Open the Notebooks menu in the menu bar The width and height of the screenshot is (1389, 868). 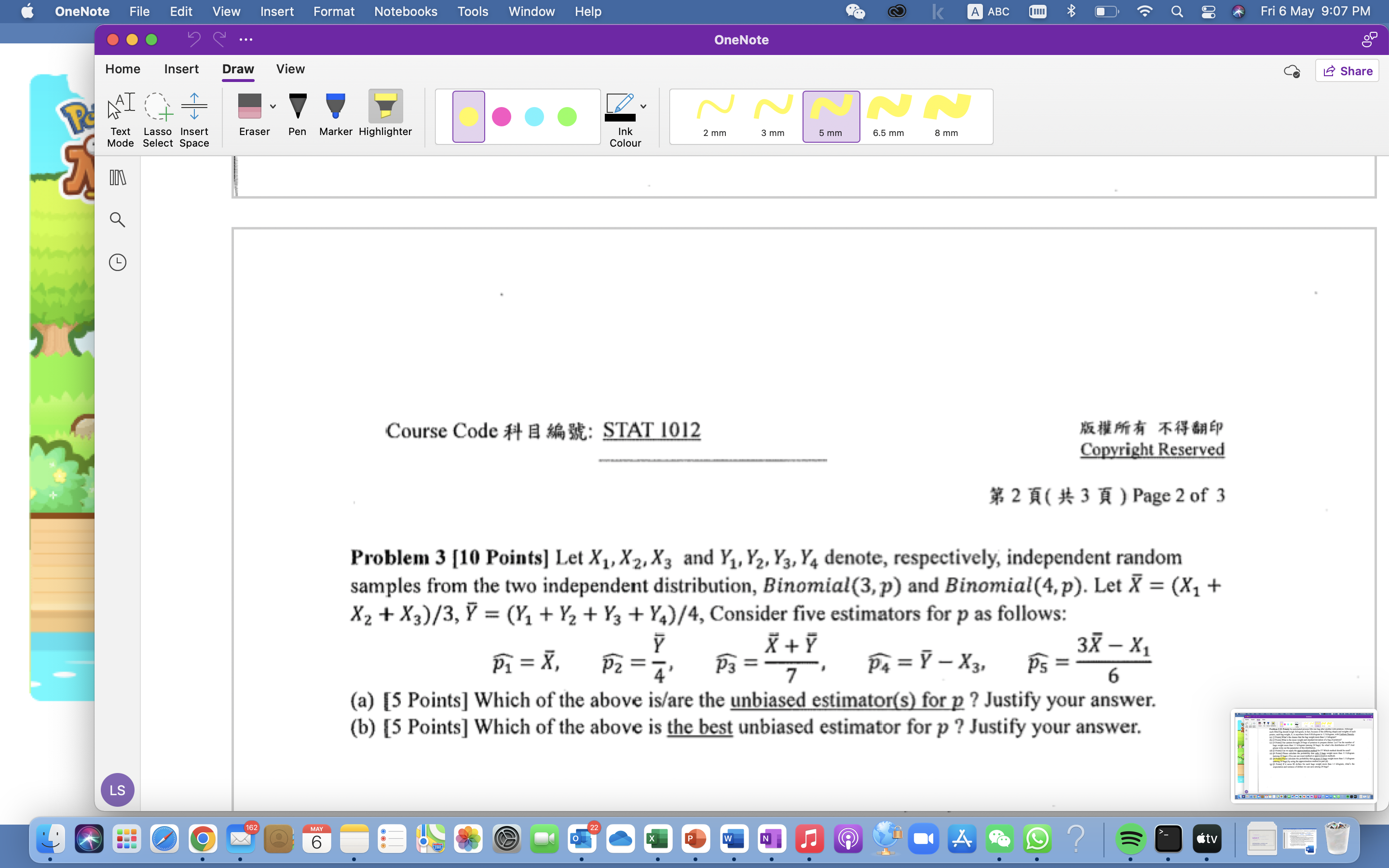[x=406, y=12]
